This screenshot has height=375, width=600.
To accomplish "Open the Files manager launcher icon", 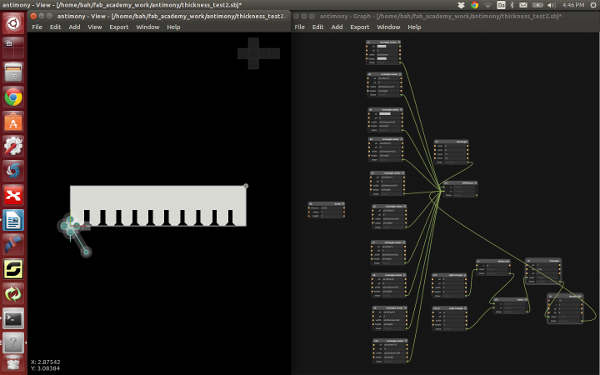I will pos(13,72).
